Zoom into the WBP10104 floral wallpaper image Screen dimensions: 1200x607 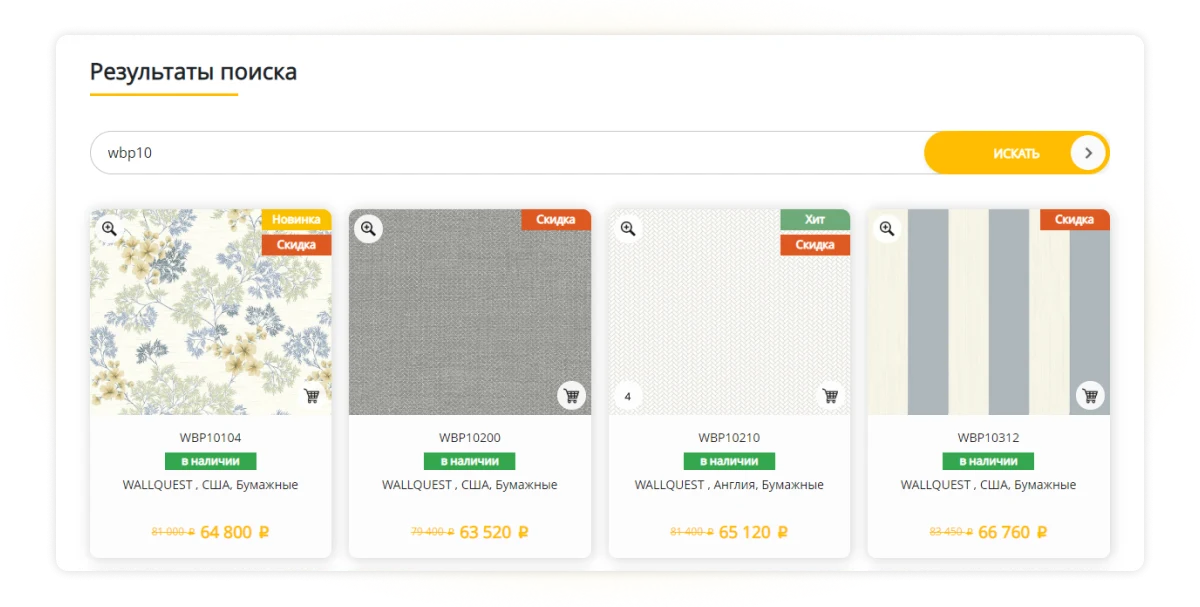(x=109, y=229)
